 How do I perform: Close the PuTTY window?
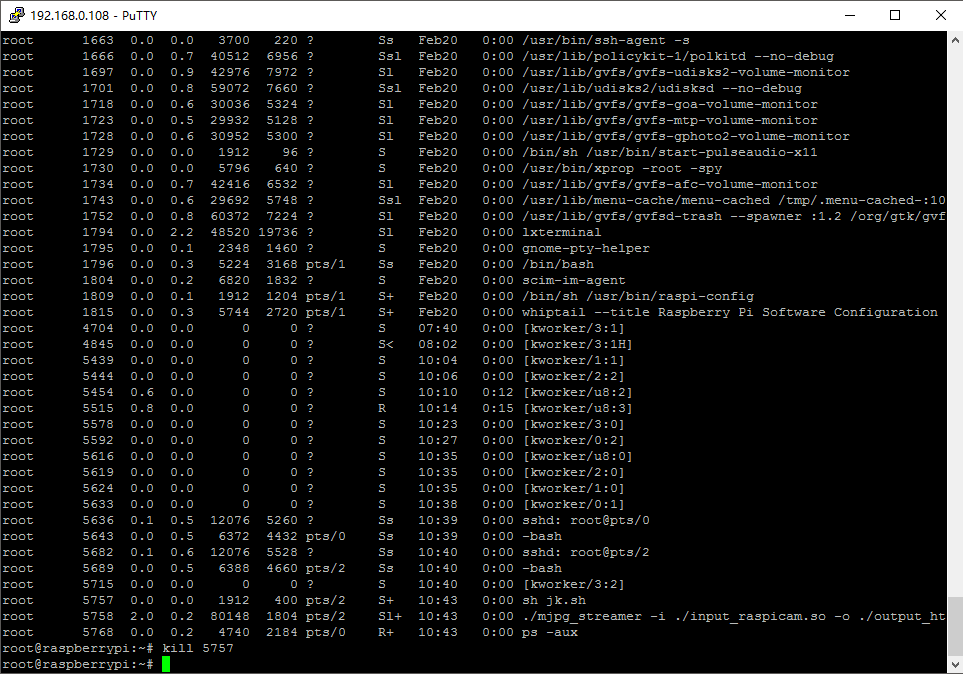[940, 15]
